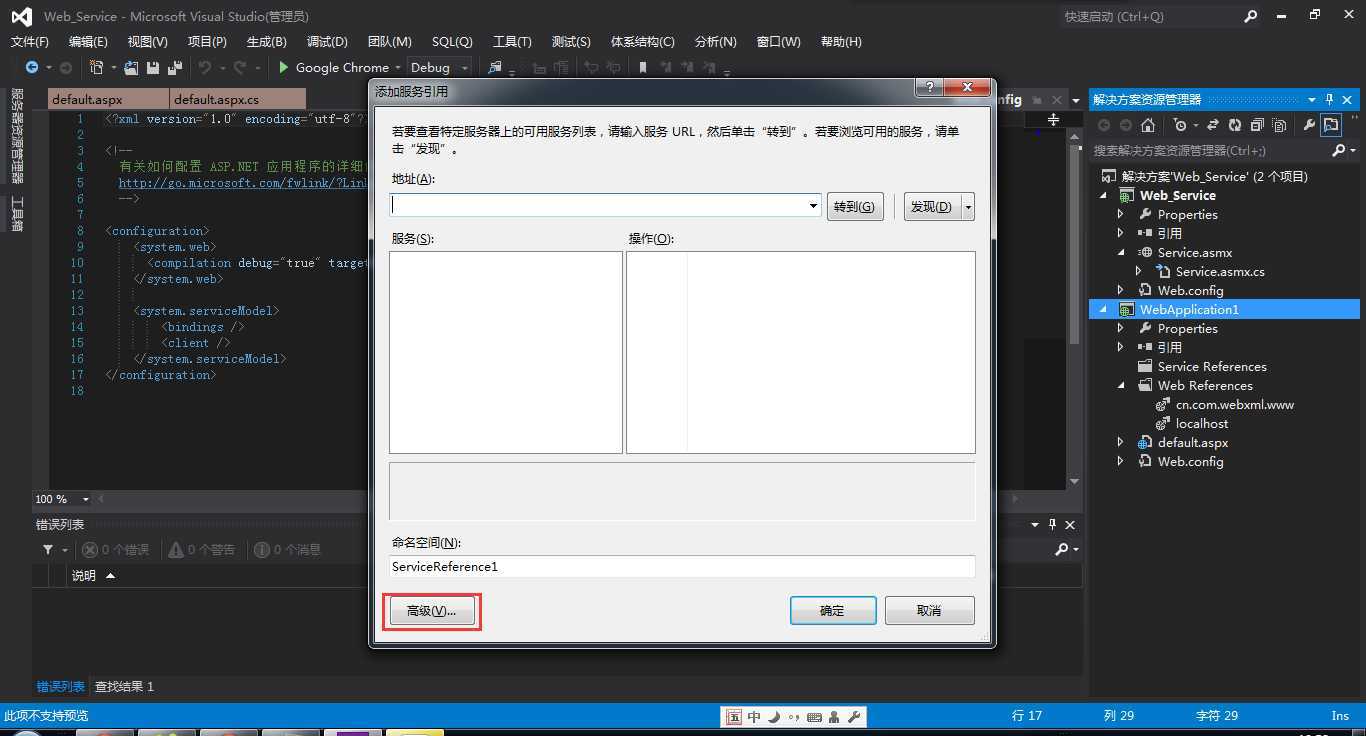Image resolution: width=1366 pixels, height=736 pixels.
Task: Click the green Start debugging play icon
Action: tap(284, 67)
